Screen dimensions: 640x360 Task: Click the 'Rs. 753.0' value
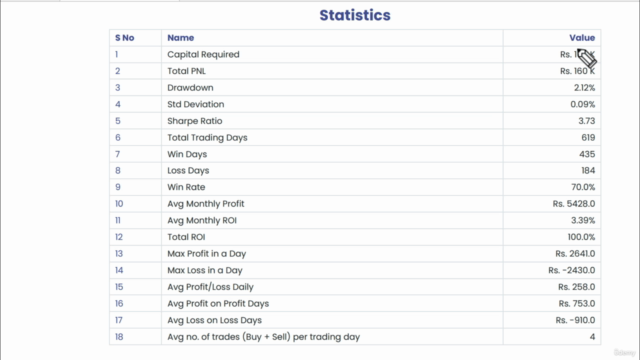coord(577,304)
